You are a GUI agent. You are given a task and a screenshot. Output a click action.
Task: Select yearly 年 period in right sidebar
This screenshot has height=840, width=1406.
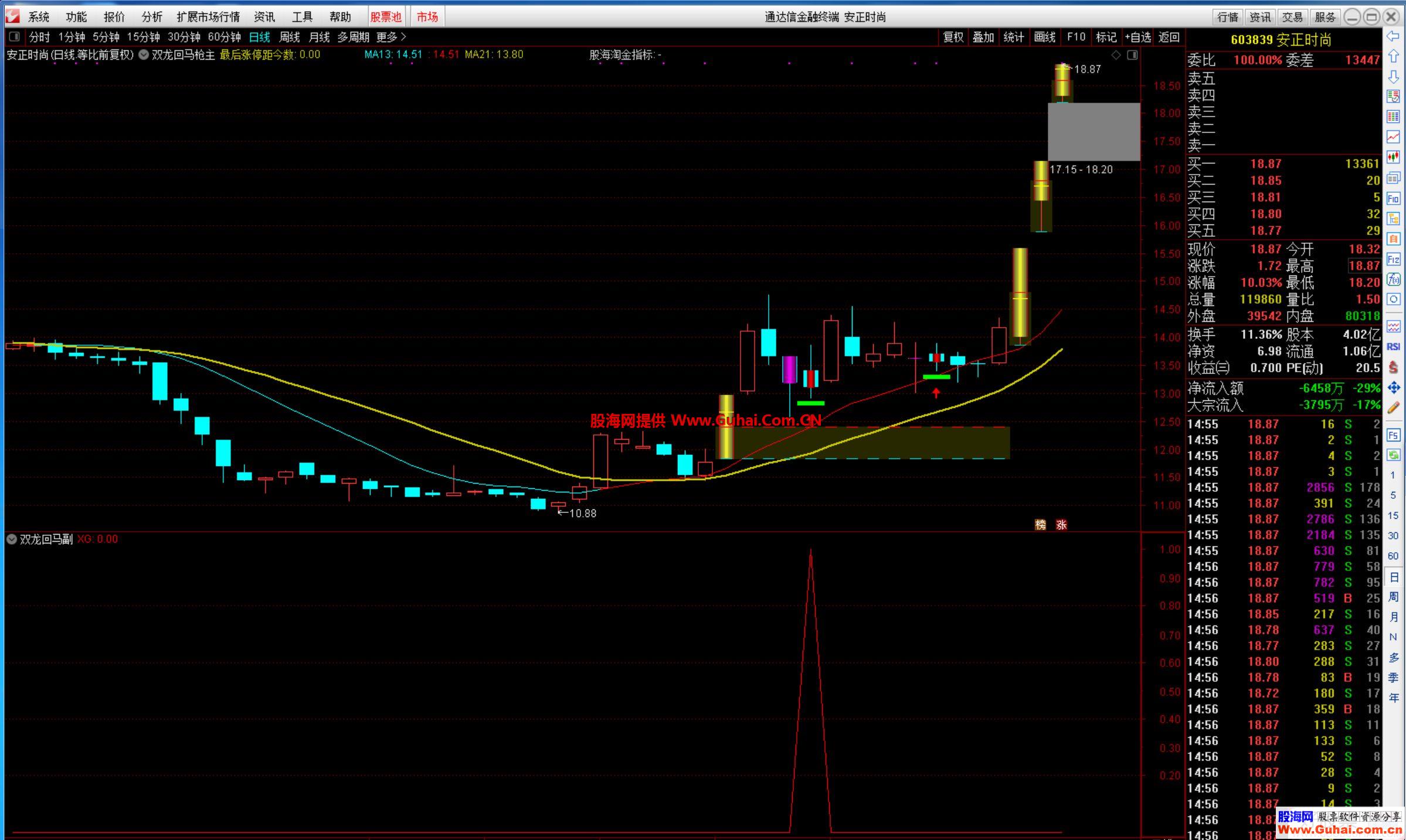pyautogui.click(x=1393, y=698)
